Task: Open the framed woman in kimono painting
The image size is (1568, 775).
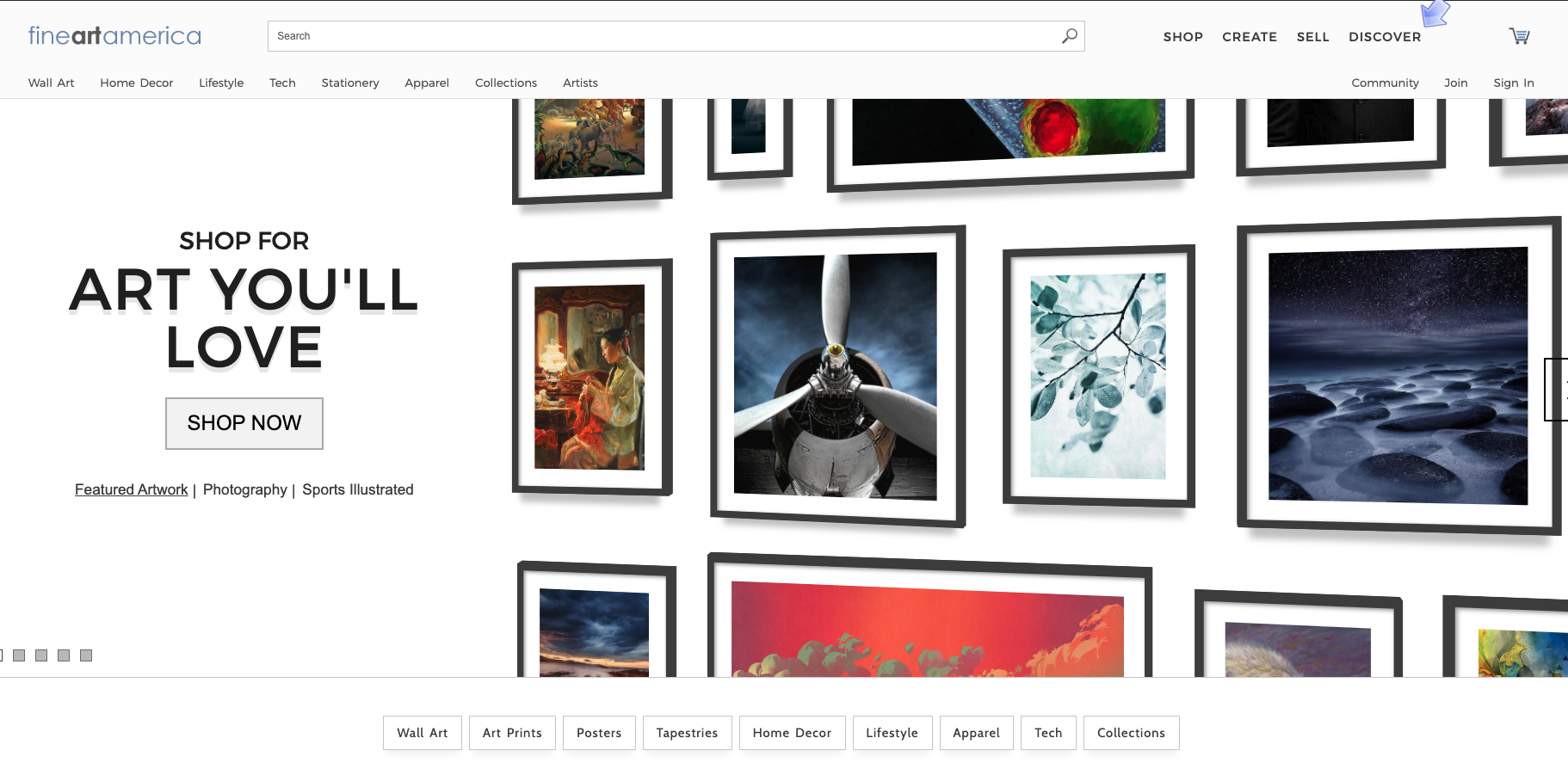Action: pos(592,378)
